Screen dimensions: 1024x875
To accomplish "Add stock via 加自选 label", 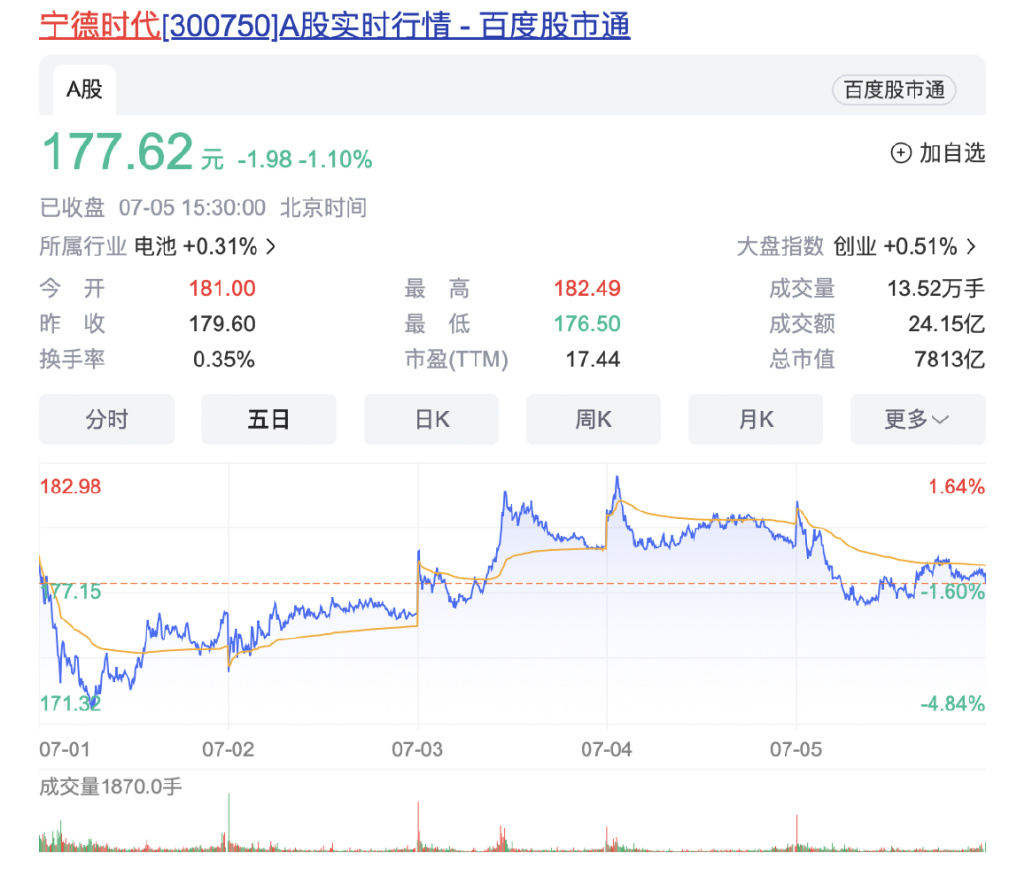I will (952, 153).
